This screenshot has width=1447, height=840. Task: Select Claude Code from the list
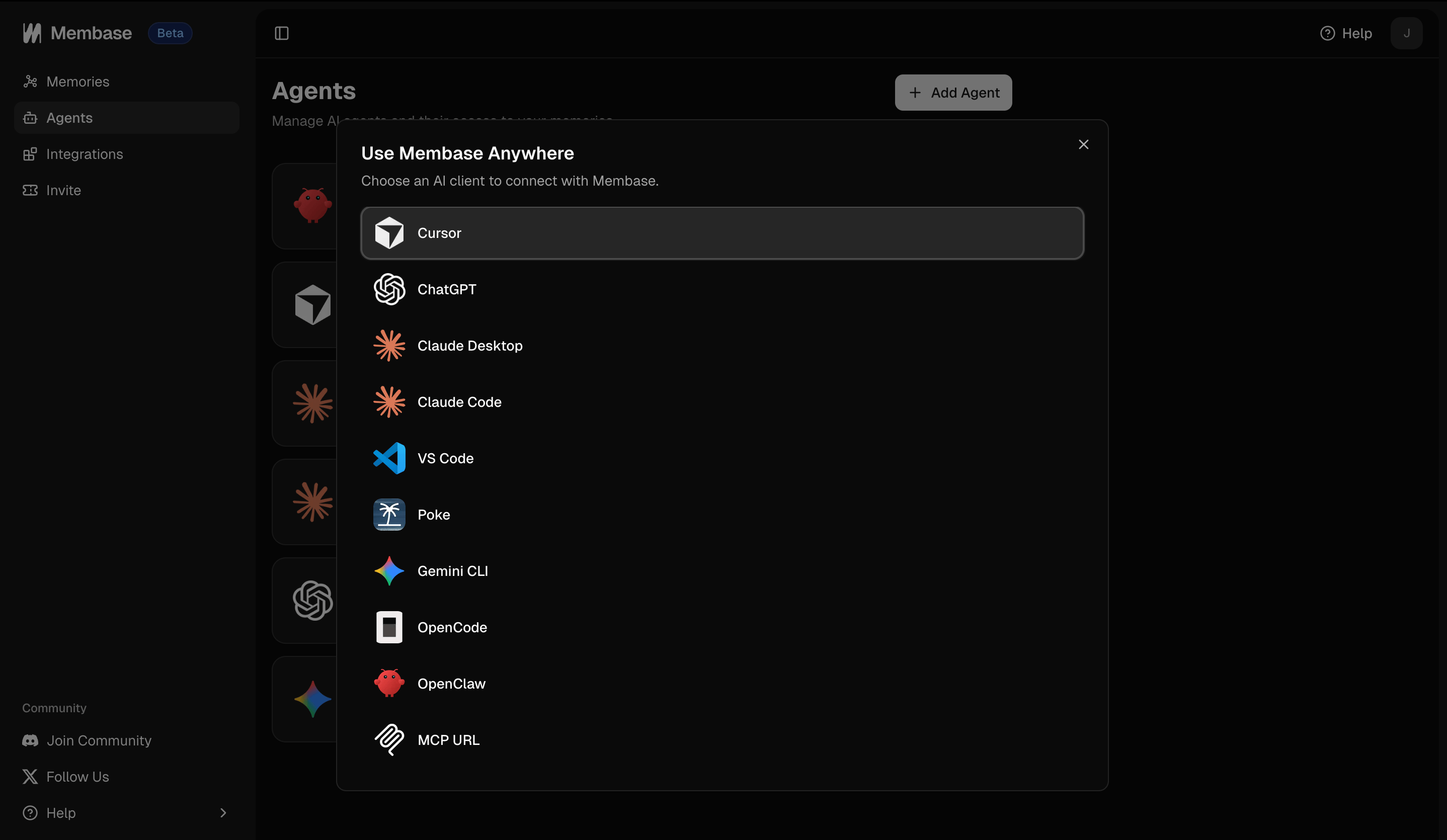[x=722, y=402]
